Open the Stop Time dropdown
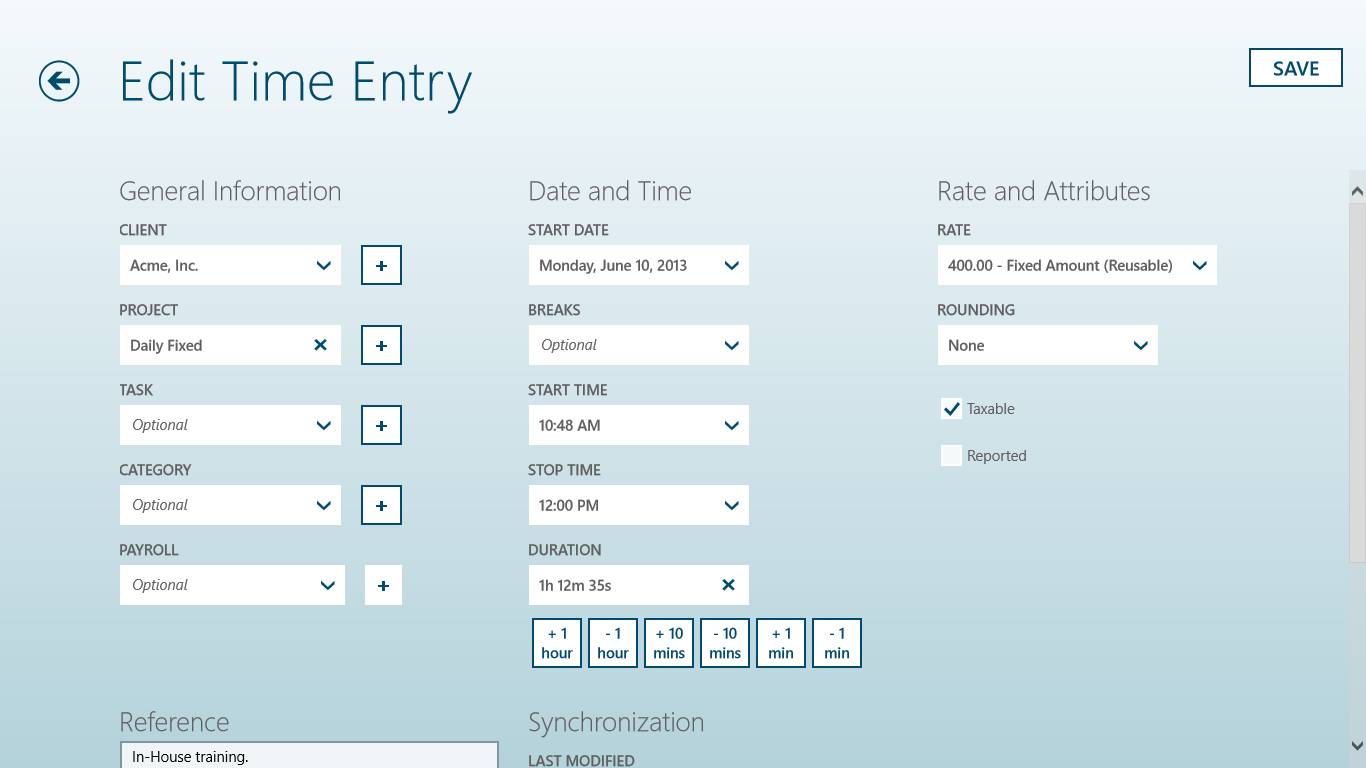Viewport: 1366px width, 768px height. pos(638,506)
